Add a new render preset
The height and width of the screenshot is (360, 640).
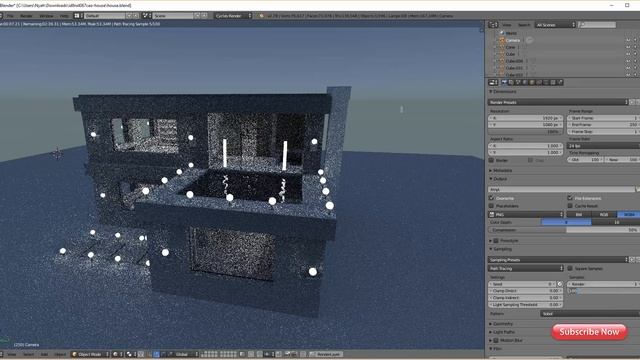tap(632, 102)
